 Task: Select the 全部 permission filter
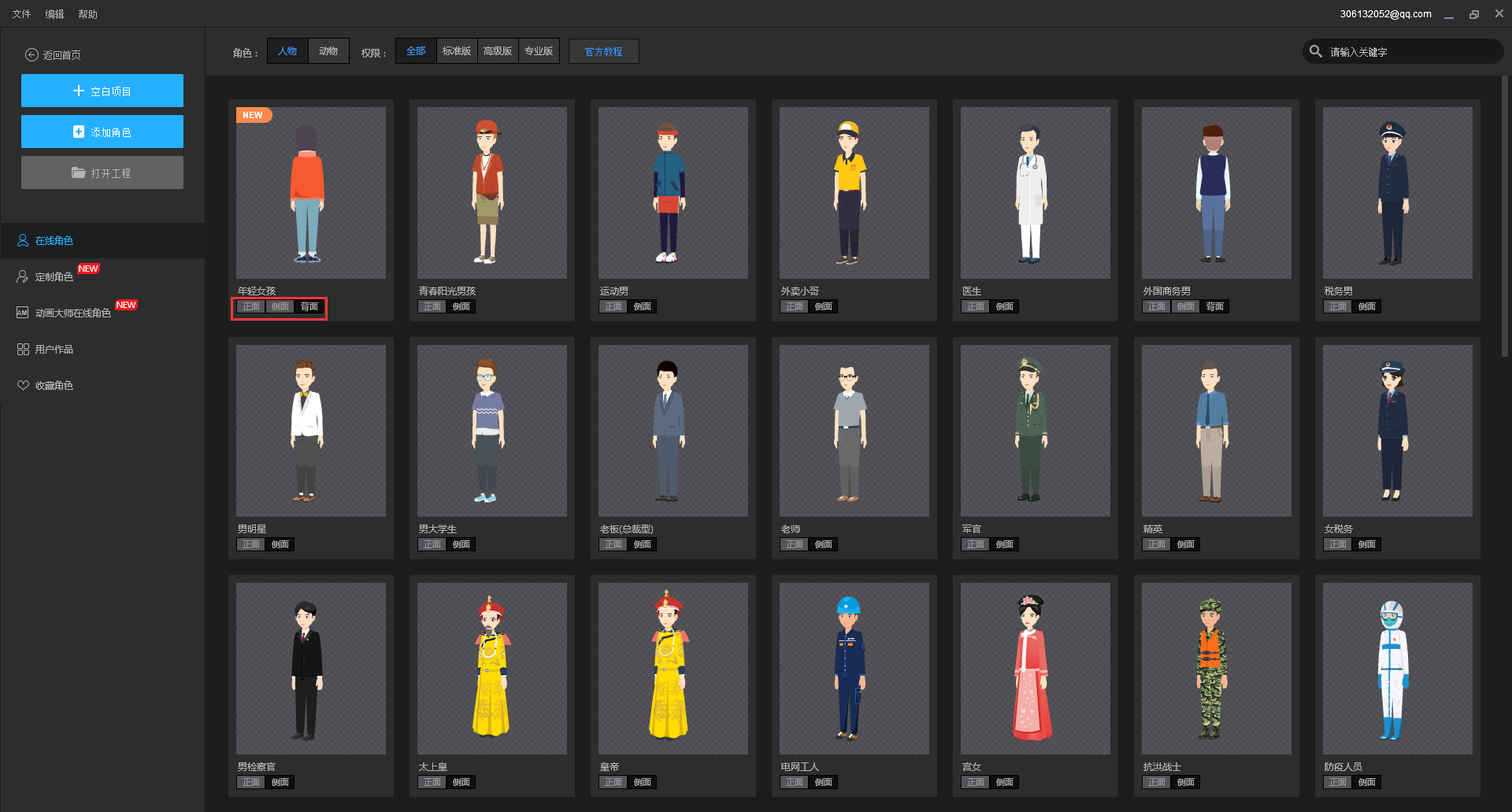416,51
